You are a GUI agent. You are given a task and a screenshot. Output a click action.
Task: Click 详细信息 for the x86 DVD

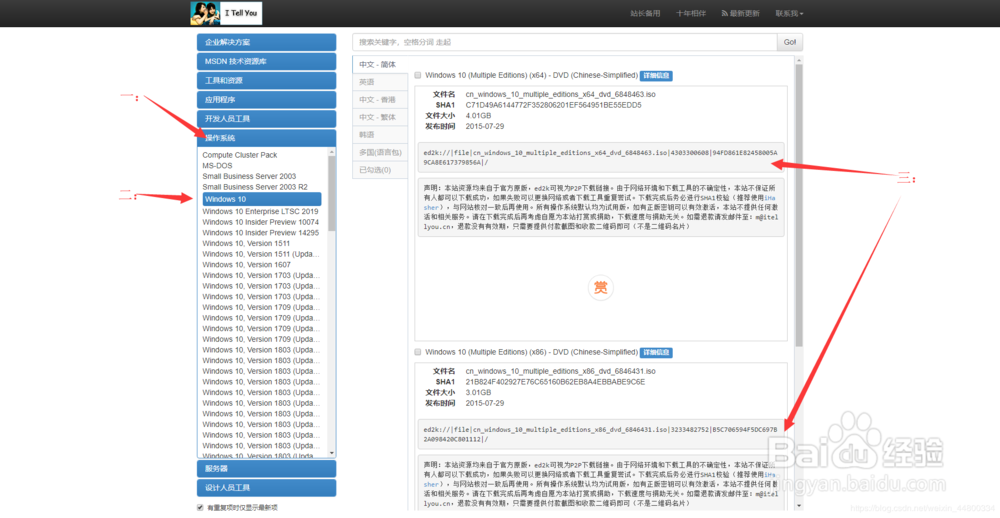656,352
